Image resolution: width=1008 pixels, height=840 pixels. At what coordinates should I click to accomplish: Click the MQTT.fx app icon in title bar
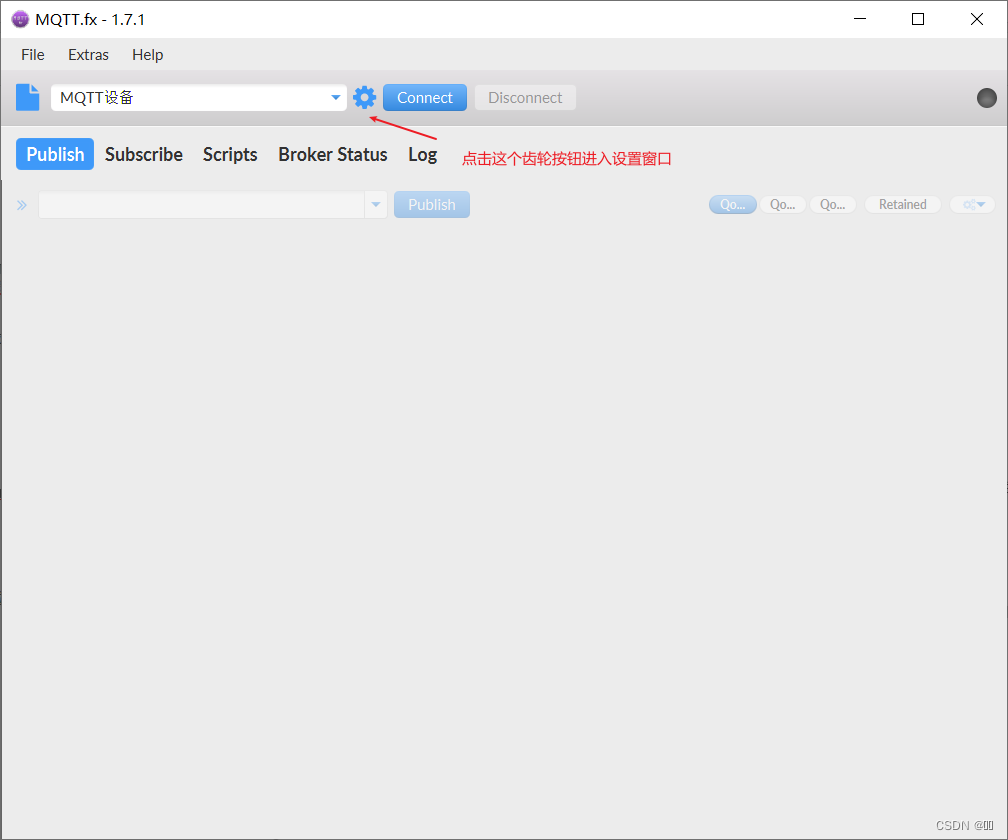tap(20, 19)
